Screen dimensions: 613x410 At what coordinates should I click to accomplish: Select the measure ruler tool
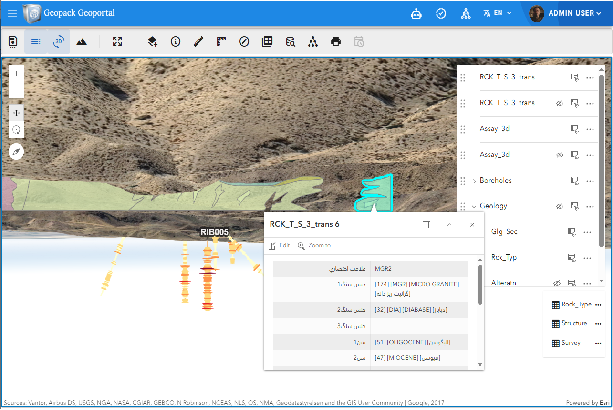(198, 42)
